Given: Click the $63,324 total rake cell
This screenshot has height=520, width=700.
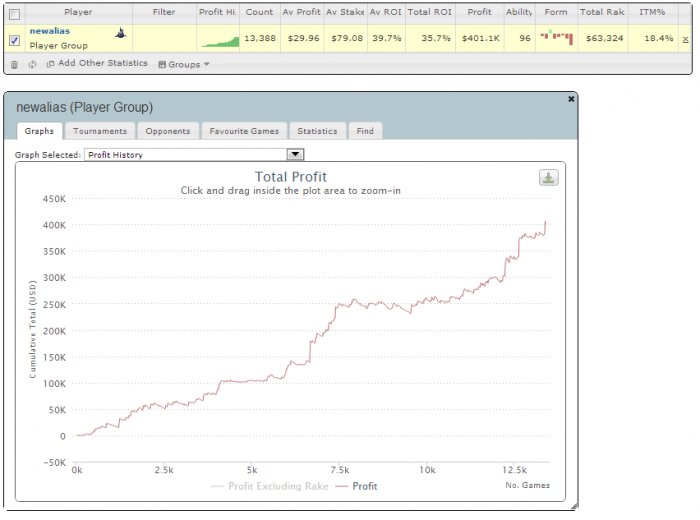Looking at the screenshot, I should [x=604, y=38].
